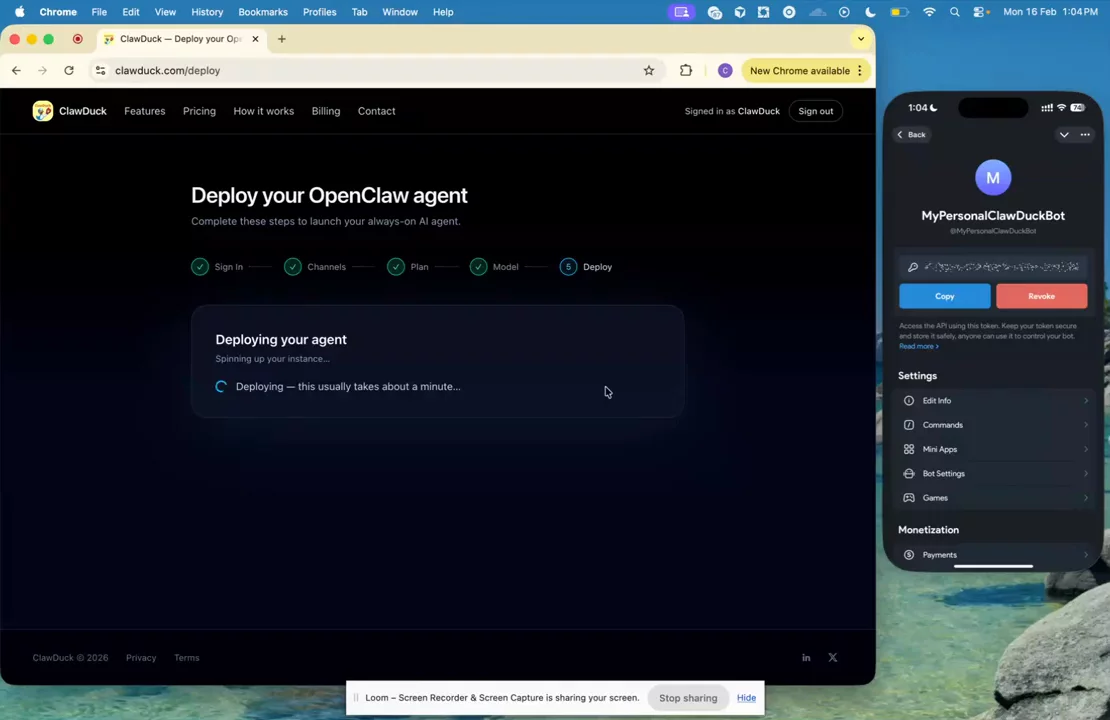Open macOS Spotlight search icon
The height and width of the screenshot is (720, 1110).
point(954,12)
